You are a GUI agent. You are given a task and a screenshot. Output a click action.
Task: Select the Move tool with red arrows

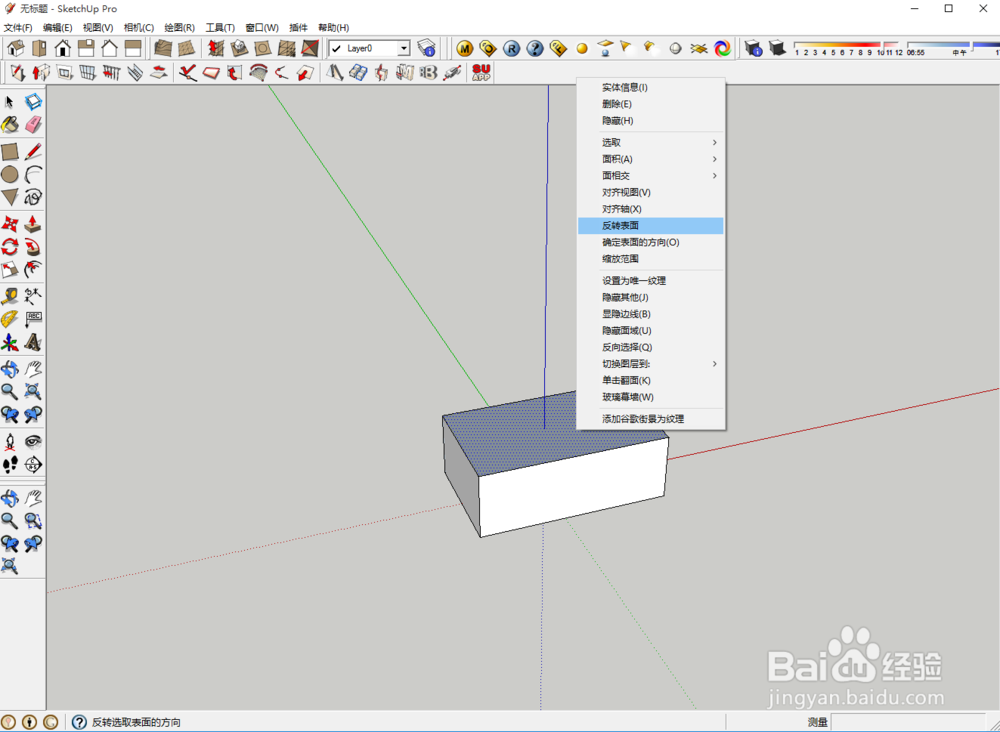(10, 224)
